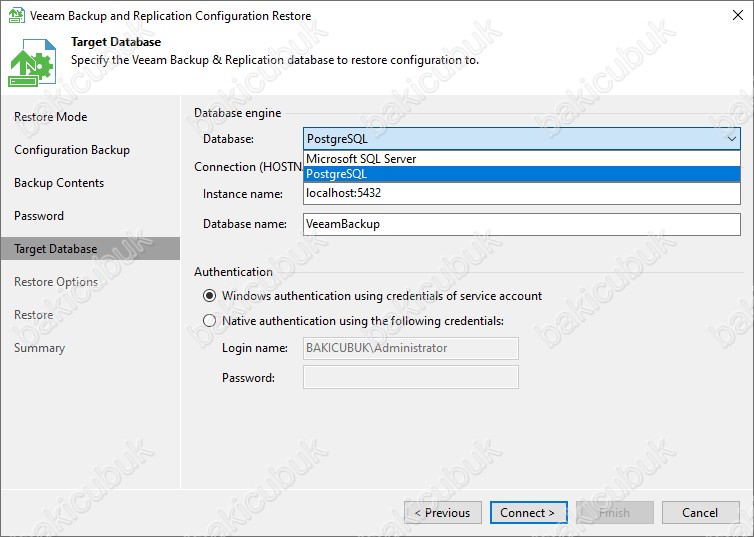Click the Previous button
Image resolution: width=754 pixels, height=537 pixels.
(x=443, y=512)
